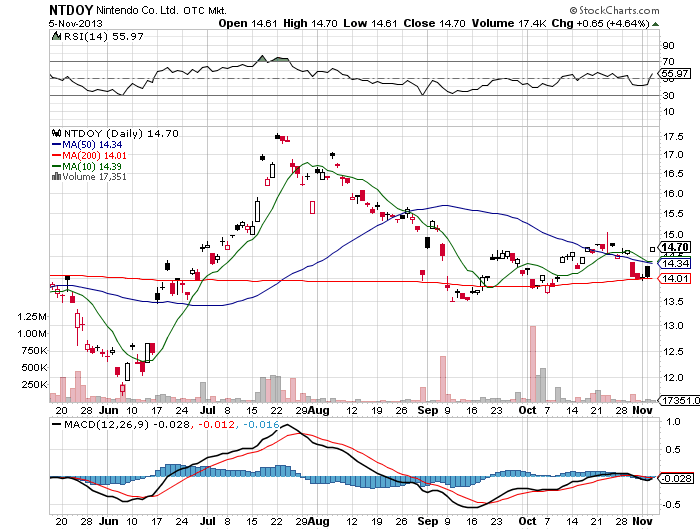The image size is (700, 530).
Task: Click the Sep label under the price chart
Action: pos(428,410)
